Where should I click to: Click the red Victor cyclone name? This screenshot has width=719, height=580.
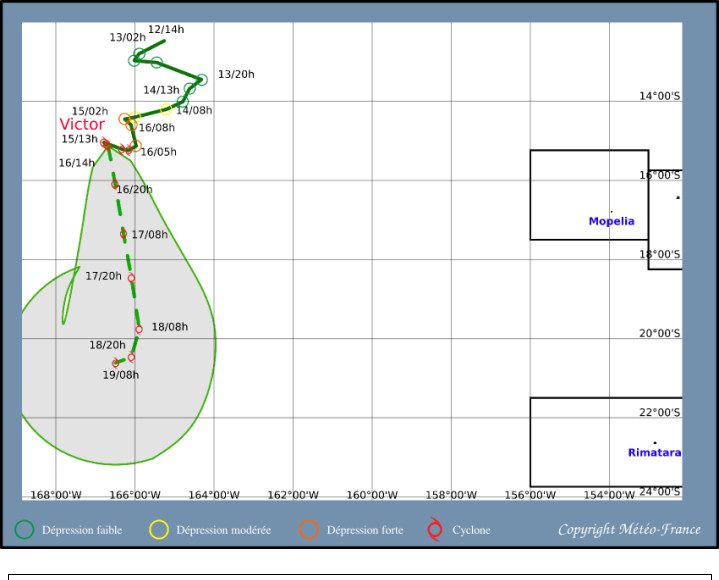coord(82,124)
